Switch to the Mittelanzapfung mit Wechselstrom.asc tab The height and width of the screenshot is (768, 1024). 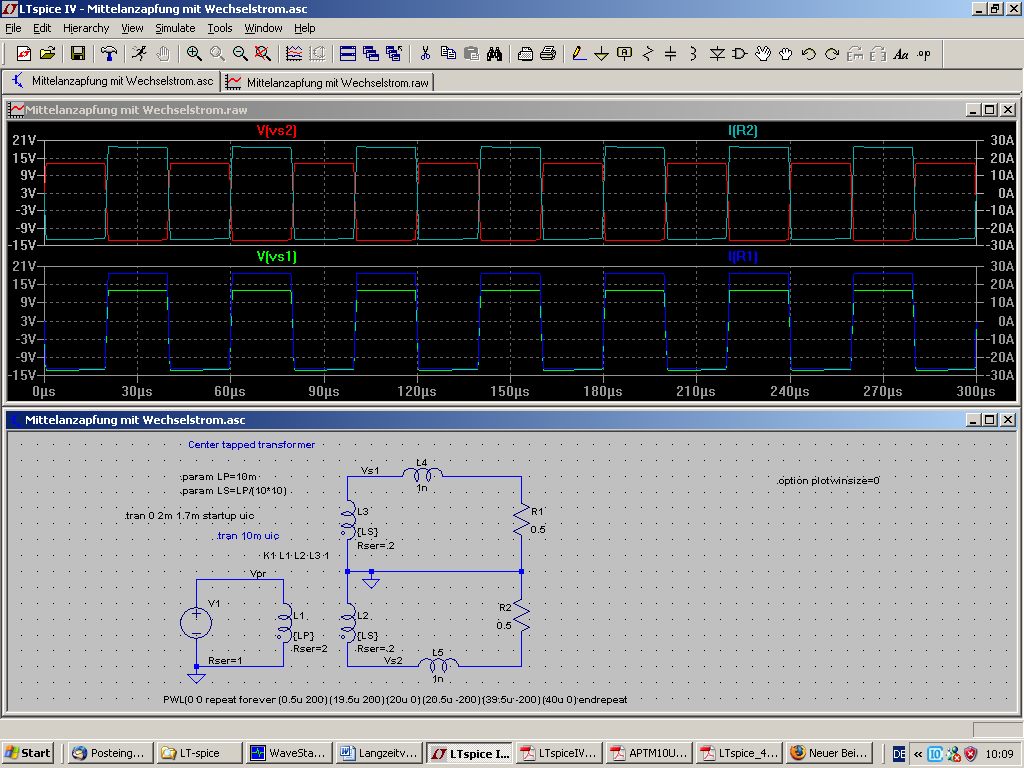pyautogui.click(x=112, y=81)
